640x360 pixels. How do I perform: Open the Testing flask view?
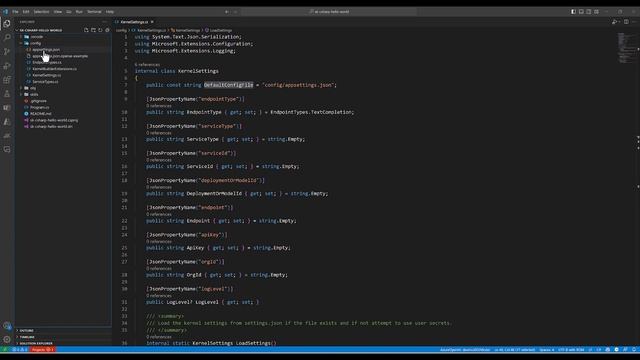pos(7,93)
